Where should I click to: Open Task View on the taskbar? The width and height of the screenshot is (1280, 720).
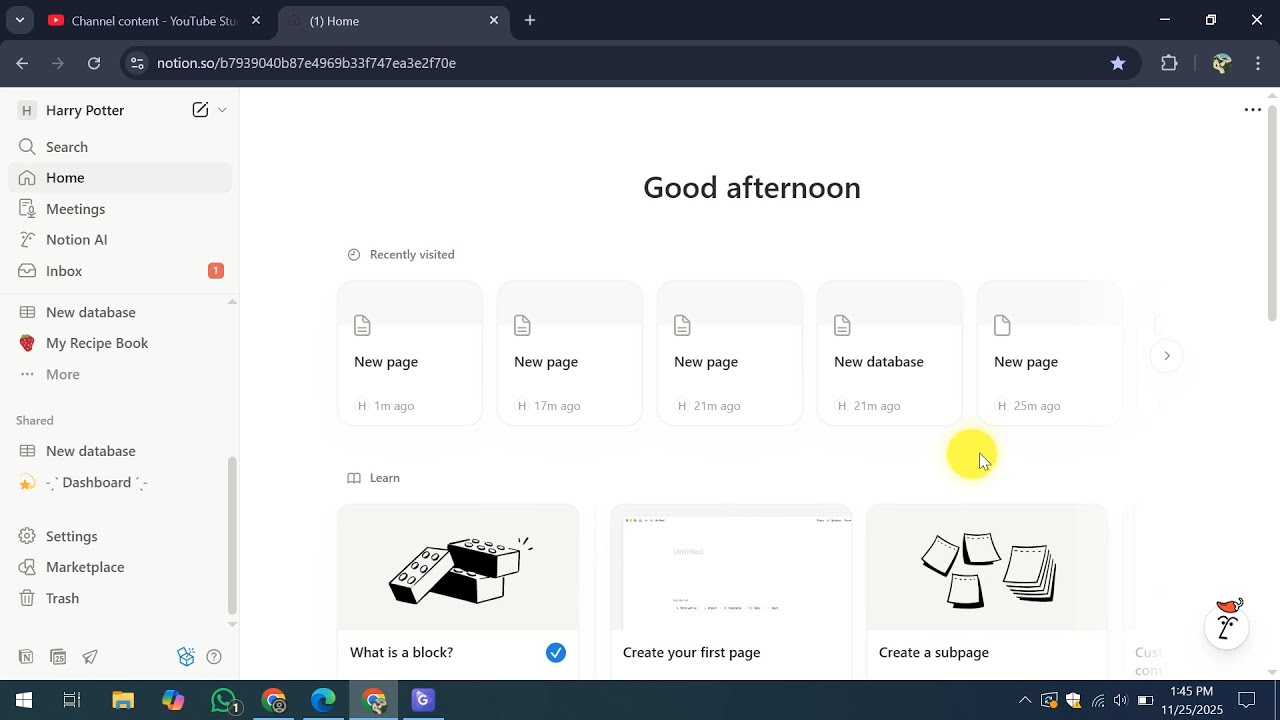coord(72,700)
